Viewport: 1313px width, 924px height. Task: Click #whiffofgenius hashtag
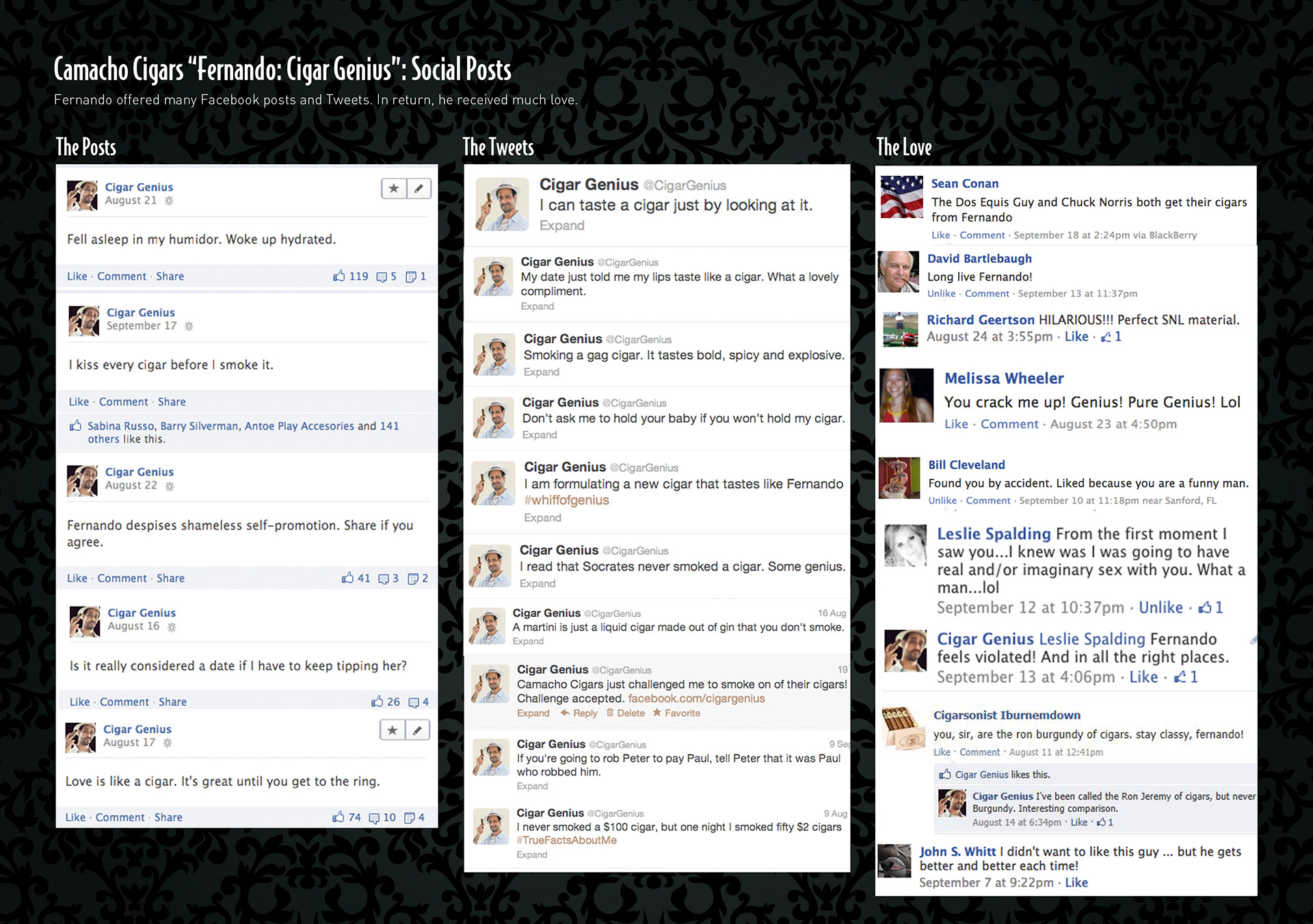click(x=567, y=501)
